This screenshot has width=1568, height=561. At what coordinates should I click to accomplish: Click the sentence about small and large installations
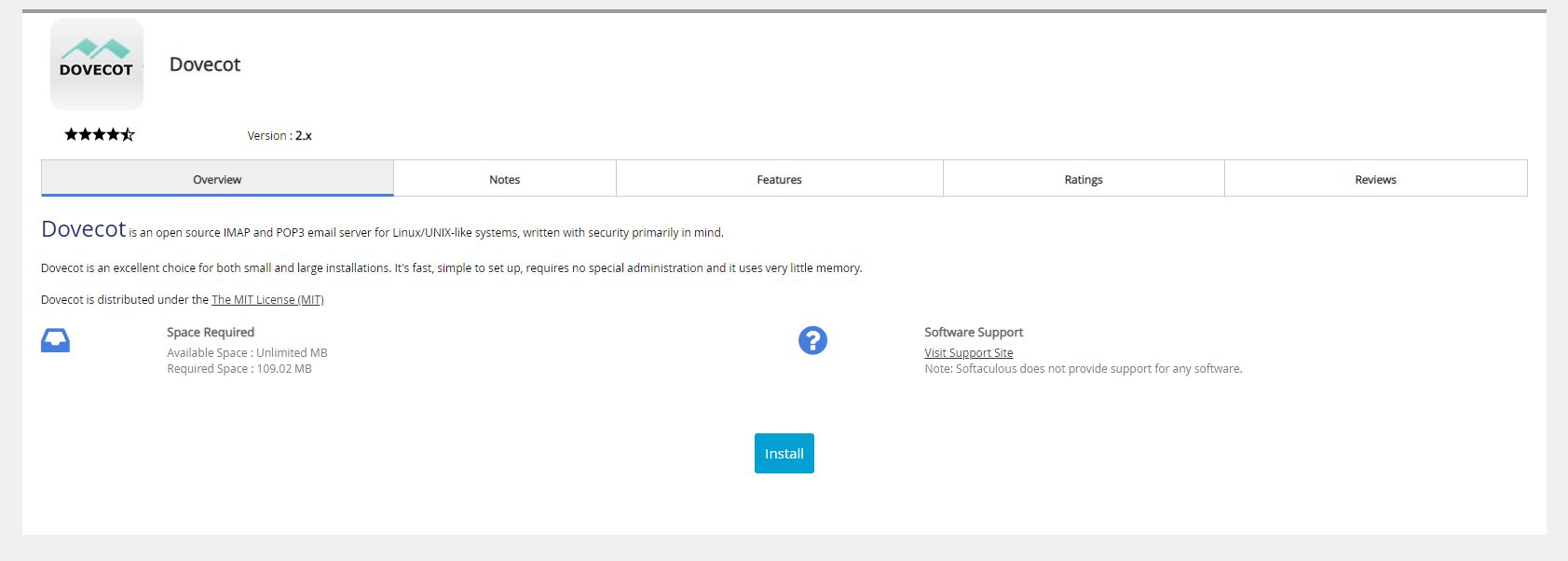pos(452,268)
